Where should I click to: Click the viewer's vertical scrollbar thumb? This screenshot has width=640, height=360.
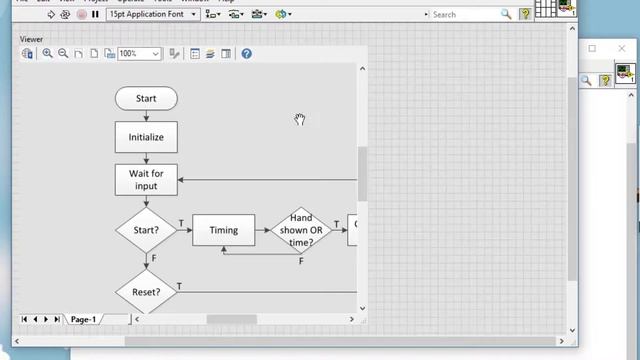[362, 174]
